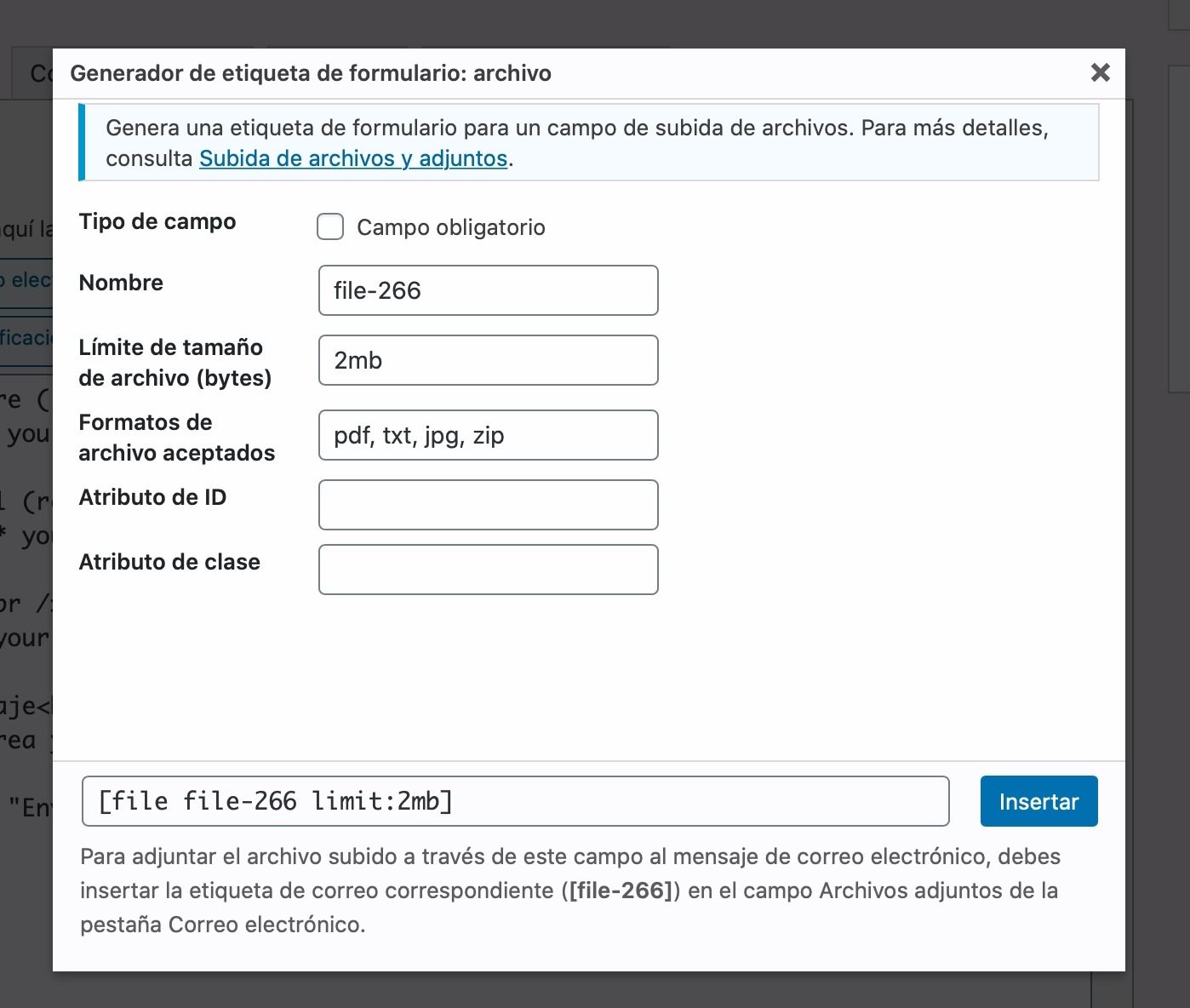Image resolution: width=1190 pixels, height=1008 pixels.
Task: Focus the Nombre field containing file-266
Action: coord(488,290)
